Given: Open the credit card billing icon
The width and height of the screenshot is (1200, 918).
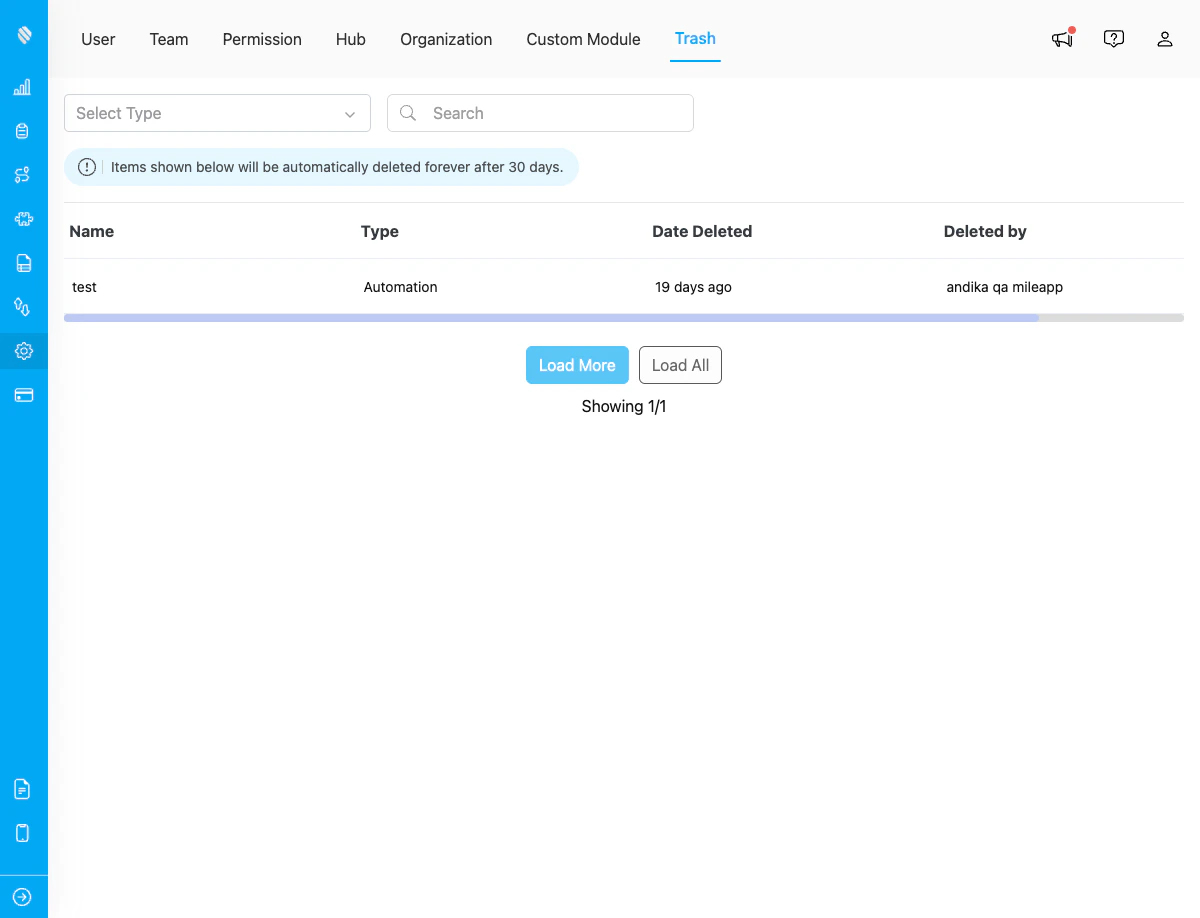Looking at the screenshot, I should pyautogui.click(x=23, y=395).
